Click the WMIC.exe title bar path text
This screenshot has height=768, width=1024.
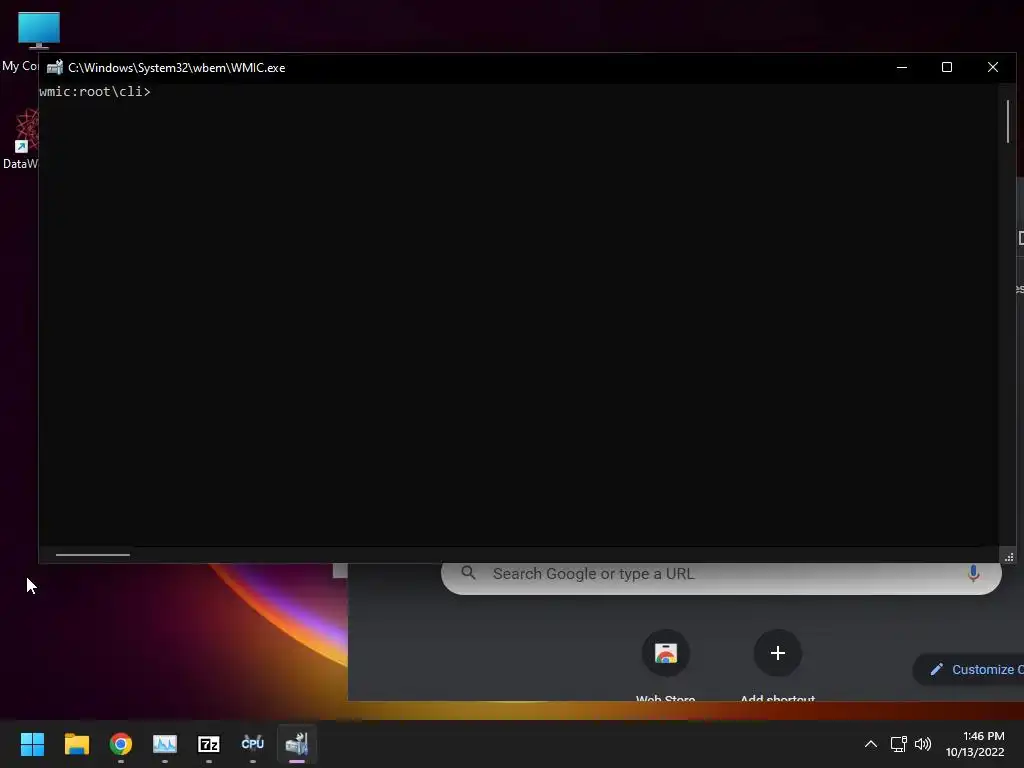[176, 68]
